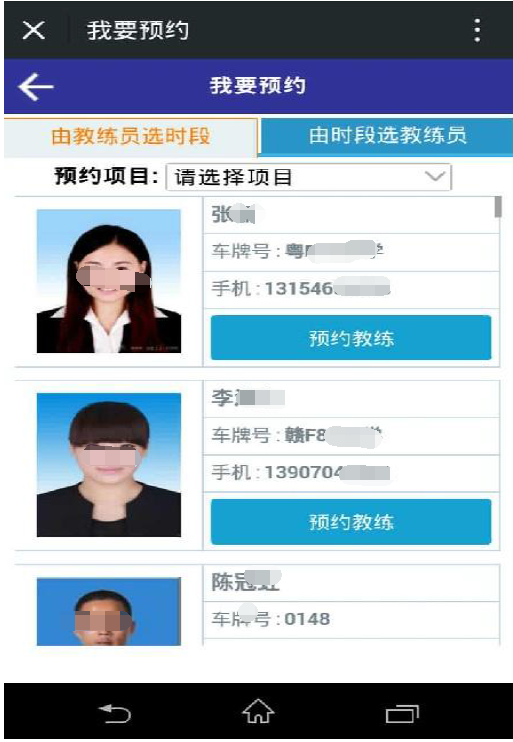Select the first coach's portrait photo
The height and width of the screenshot is (742, 513).
coord(109,282)
